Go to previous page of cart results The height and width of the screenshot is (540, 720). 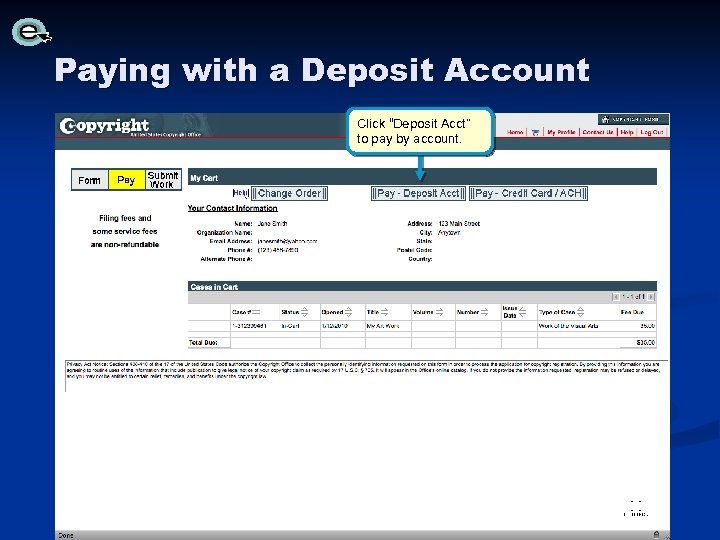click(x=616, y=297)
